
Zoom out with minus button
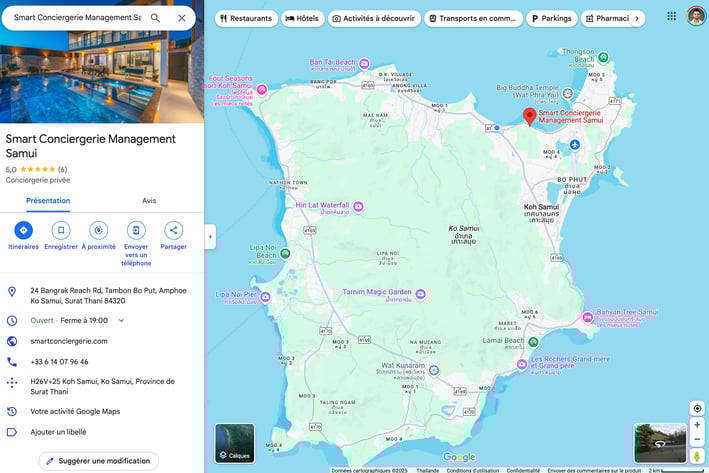coord(697,439)
